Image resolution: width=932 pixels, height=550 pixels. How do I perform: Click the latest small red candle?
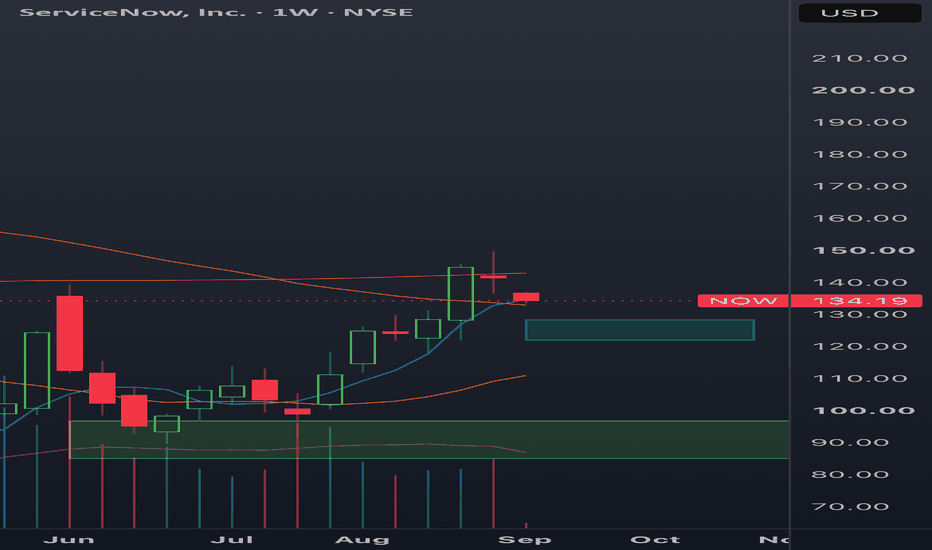click(526, 297)
